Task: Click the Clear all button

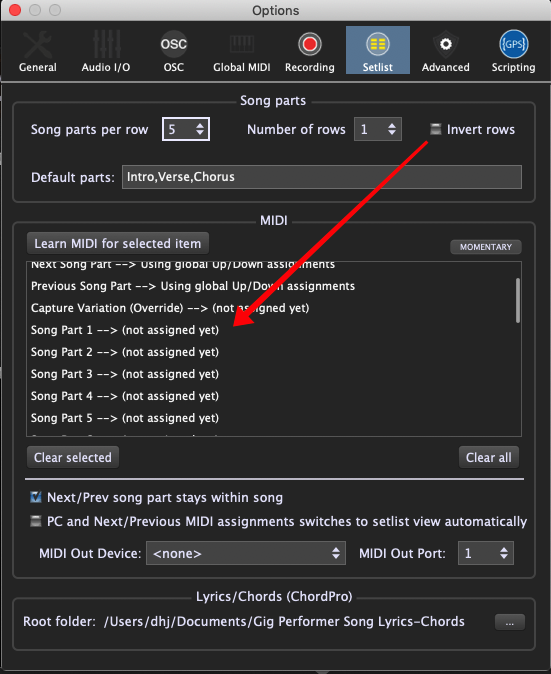Action: point(489,457)
